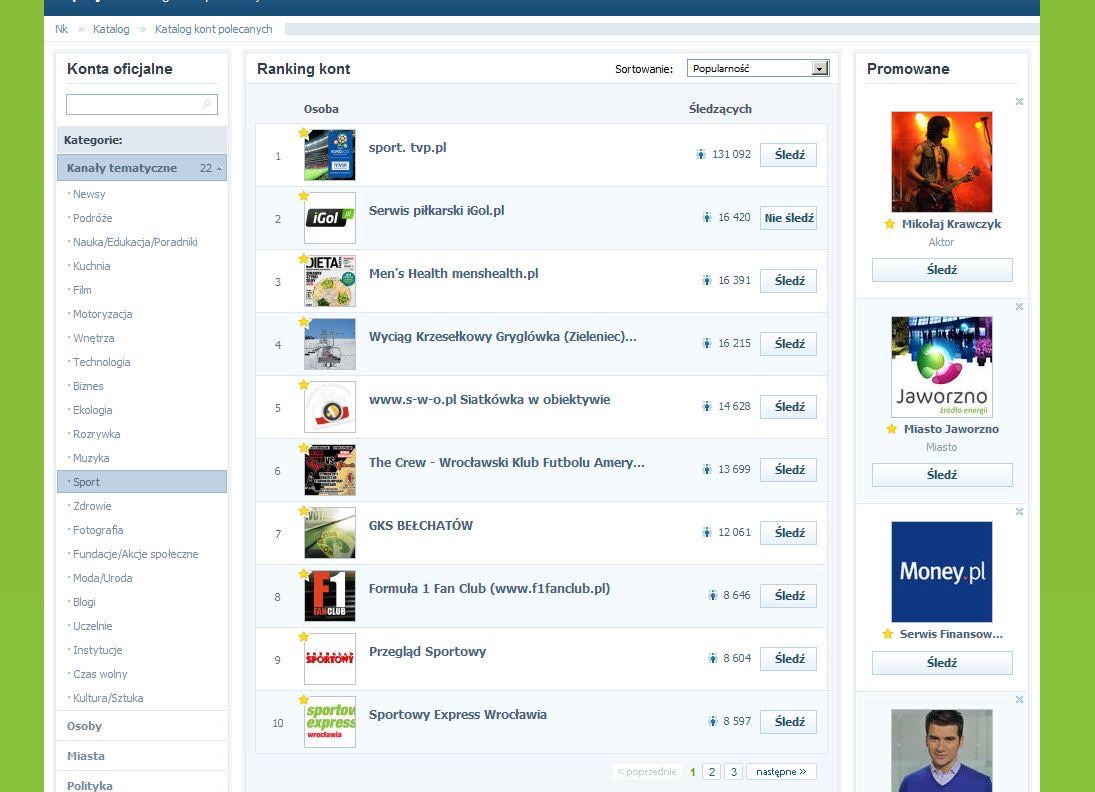Select the highlighted Sport category

[x=142, y=482]
